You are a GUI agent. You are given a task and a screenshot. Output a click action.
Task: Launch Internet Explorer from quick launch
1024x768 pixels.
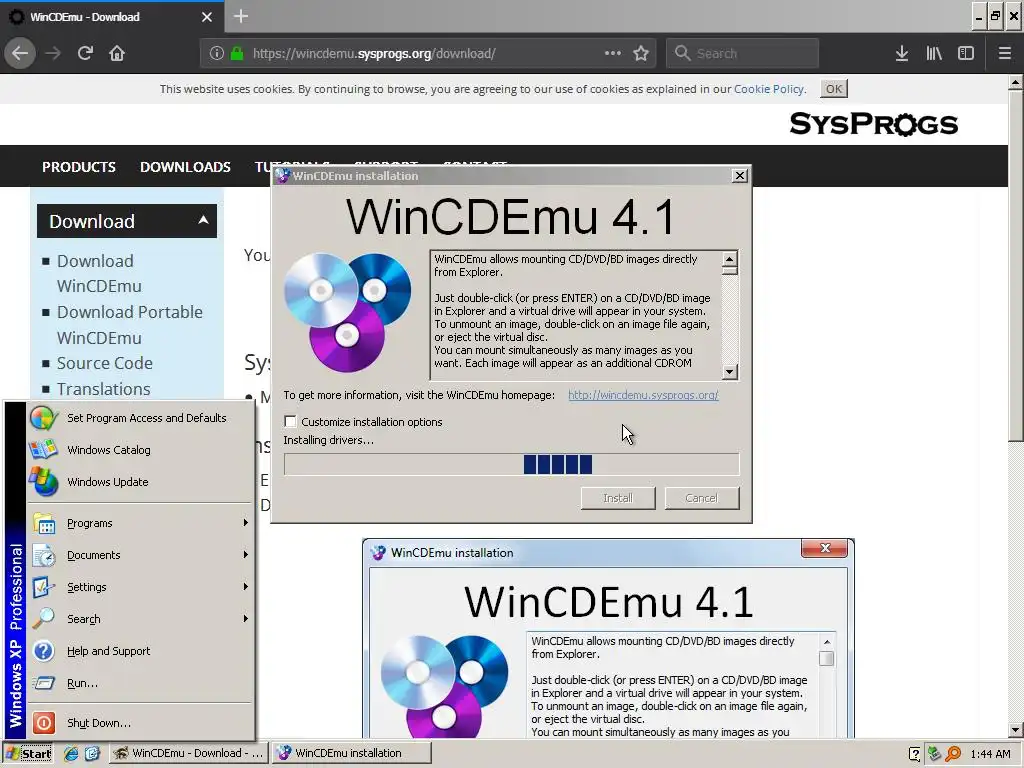point(71,754)
